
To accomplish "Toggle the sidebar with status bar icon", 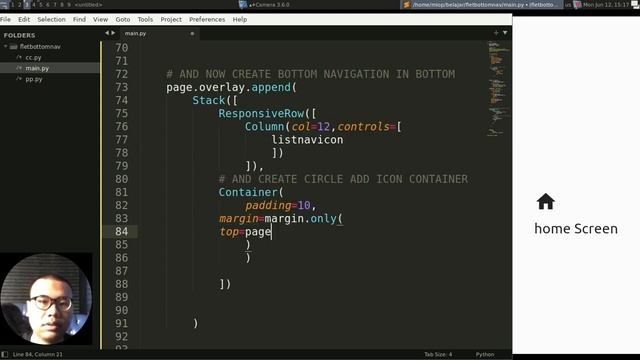I will point(4,354).
